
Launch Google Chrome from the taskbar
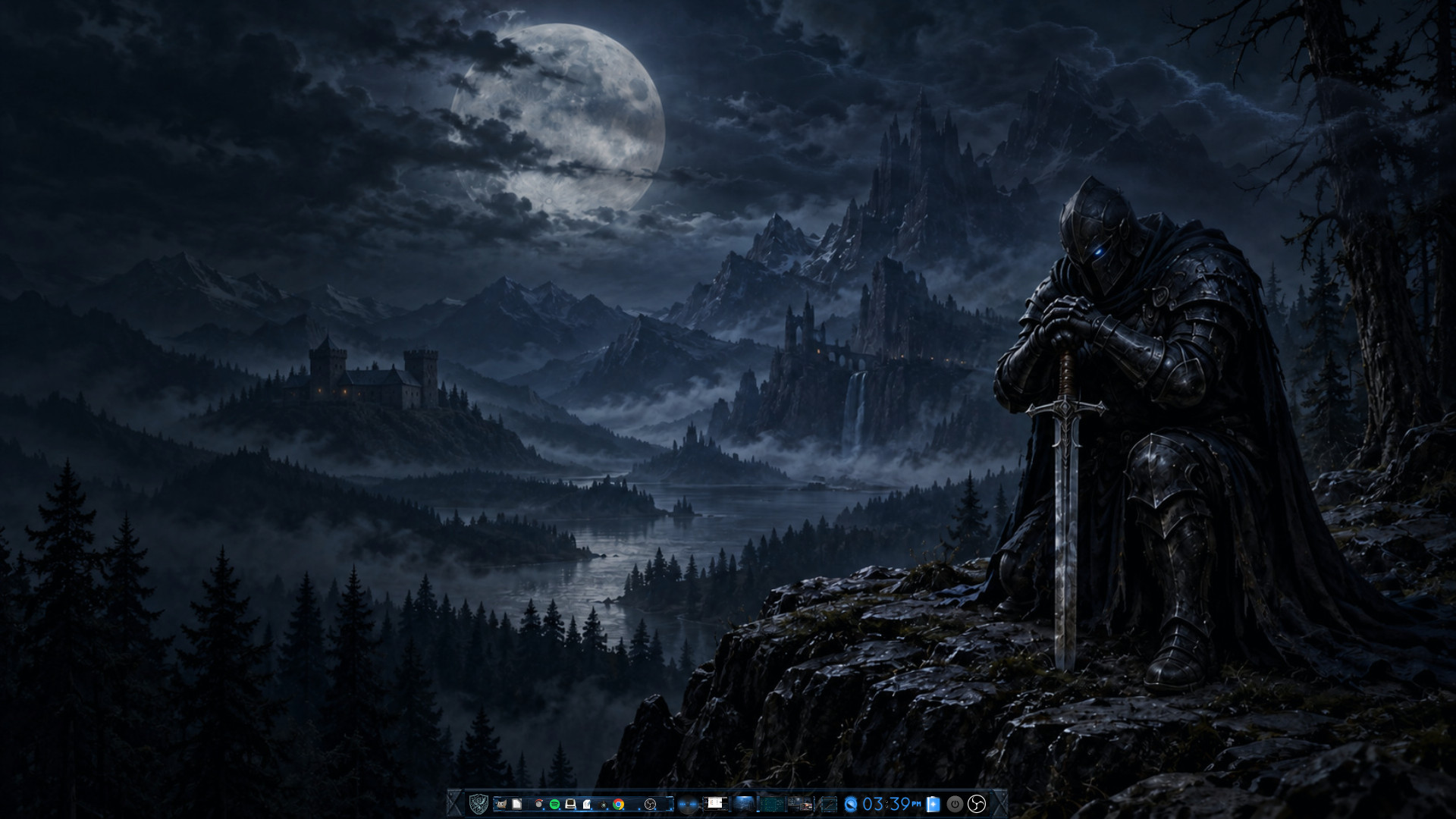618,804
